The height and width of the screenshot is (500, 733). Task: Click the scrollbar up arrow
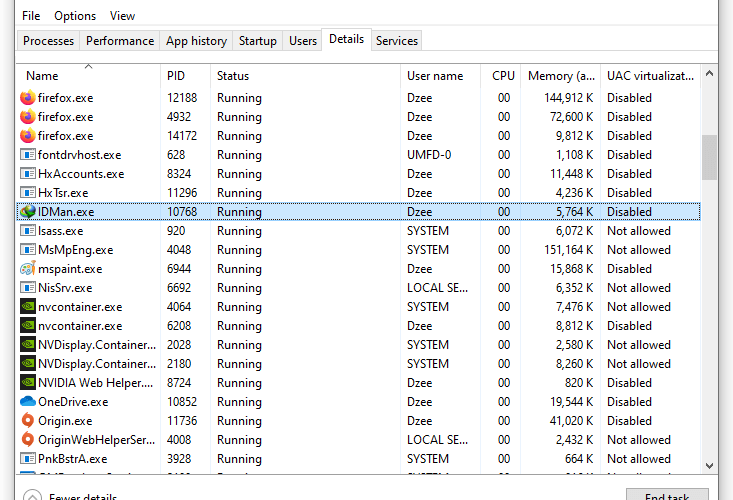709,73
